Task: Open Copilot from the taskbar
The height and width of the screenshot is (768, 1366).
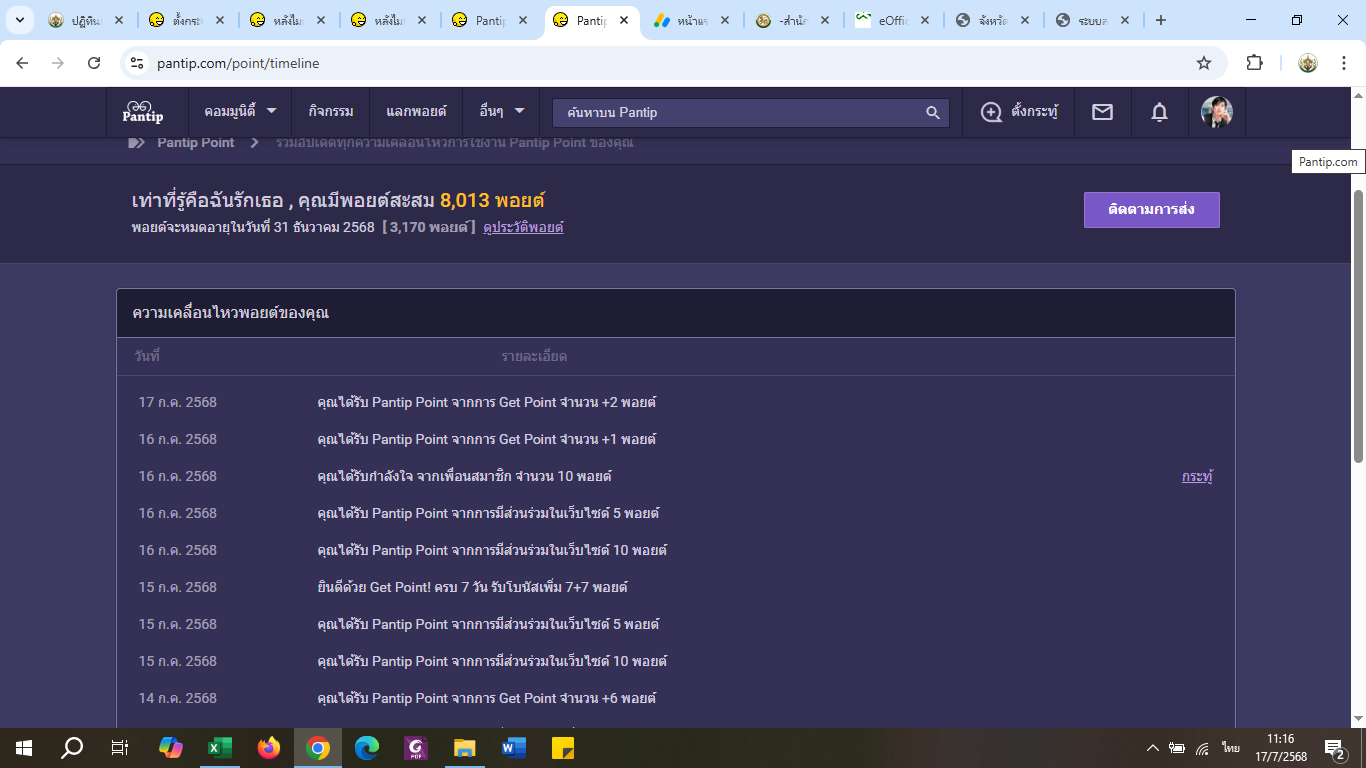Action: click(171, 747)
